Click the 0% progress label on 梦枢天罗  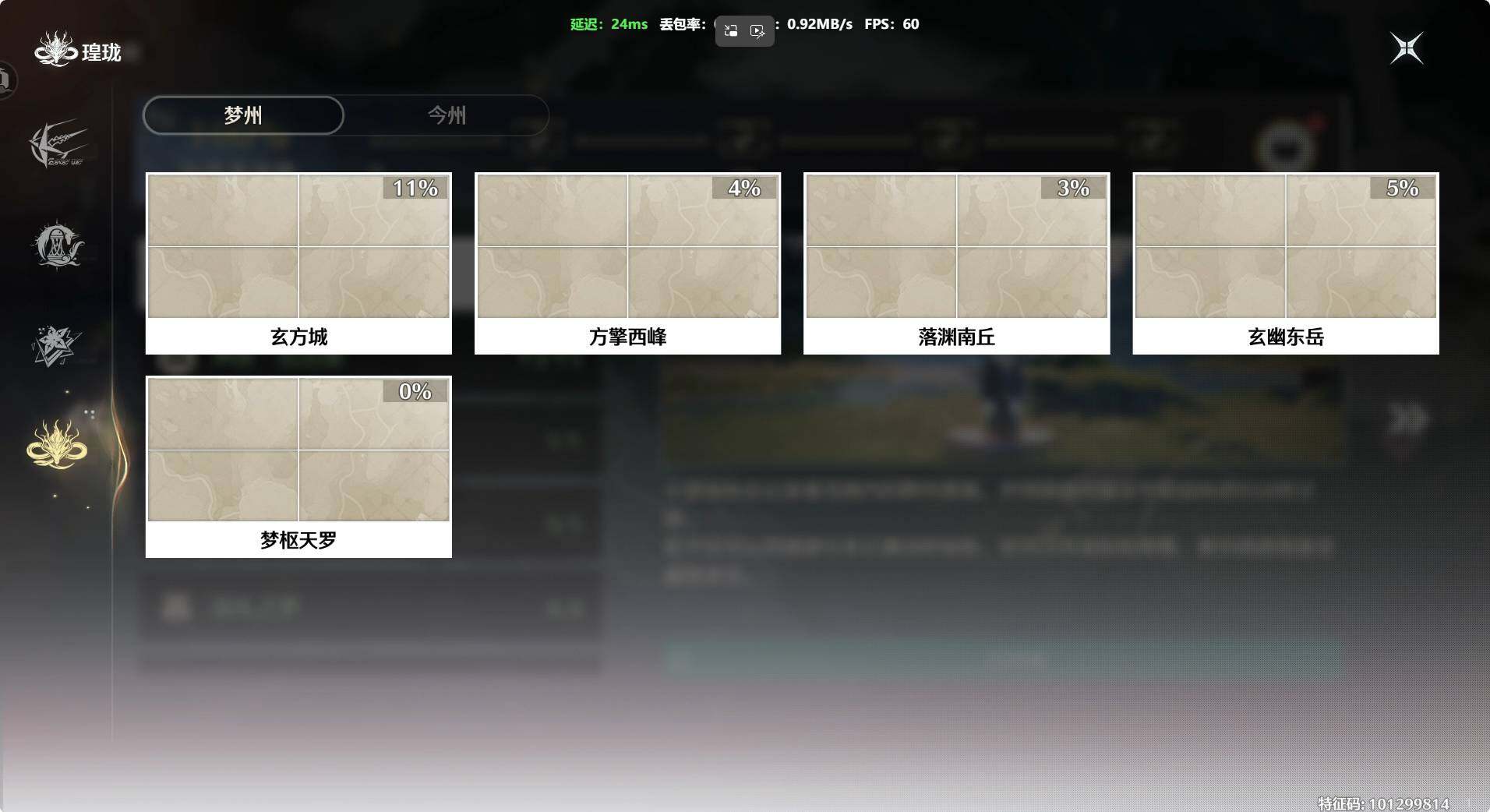(415, 391)
